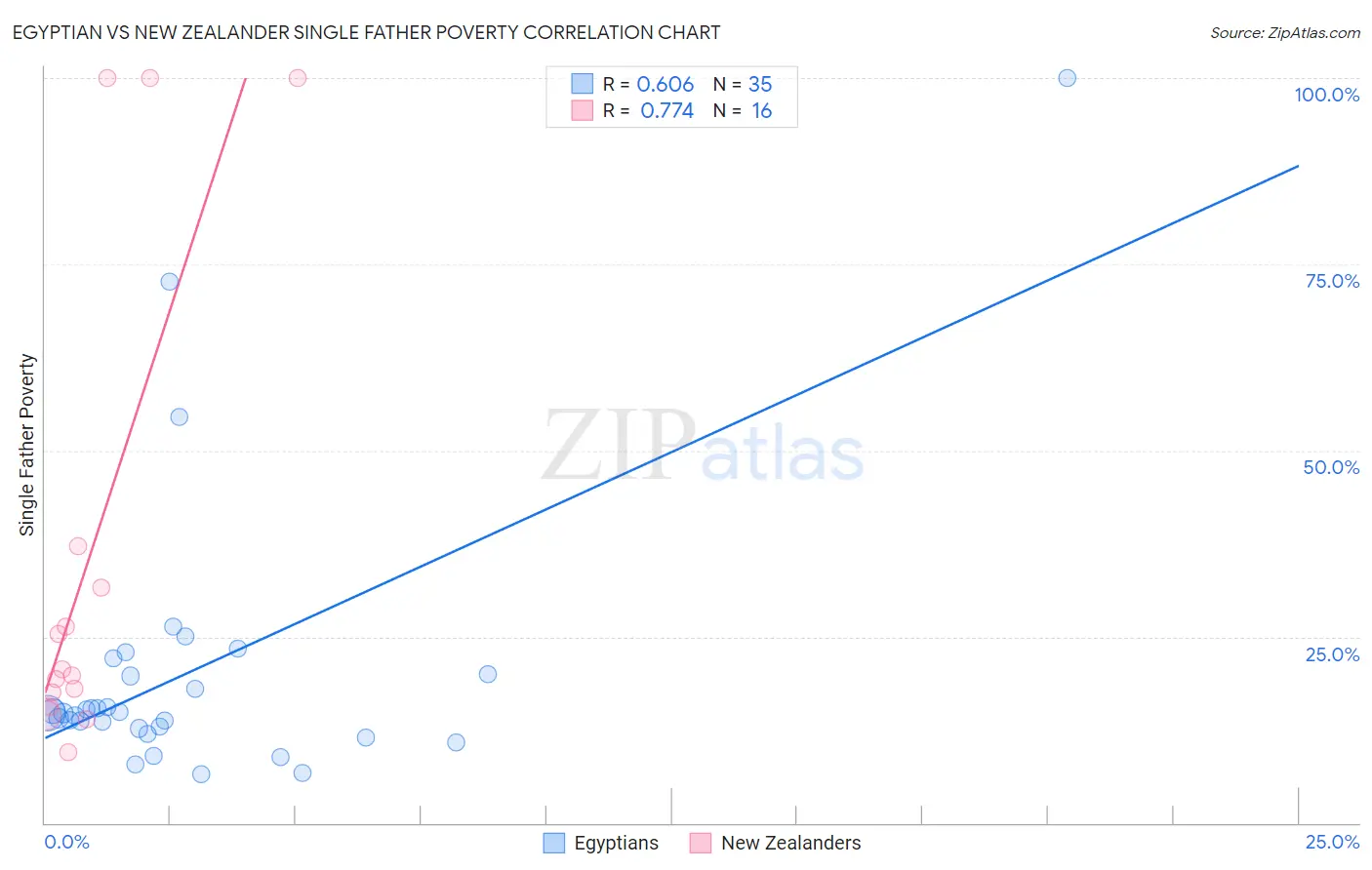Click the Egyptian outlier point at 100% top right
The width and height of the screenshot is (1372, 870).
[1068, 78]
